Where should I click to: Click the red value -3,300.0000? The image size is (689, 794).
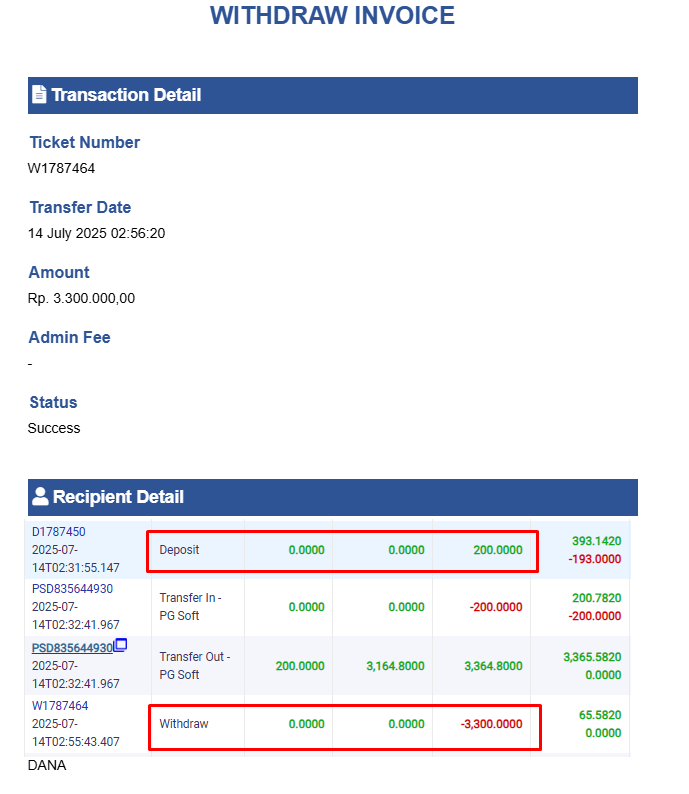coord(492,724)
